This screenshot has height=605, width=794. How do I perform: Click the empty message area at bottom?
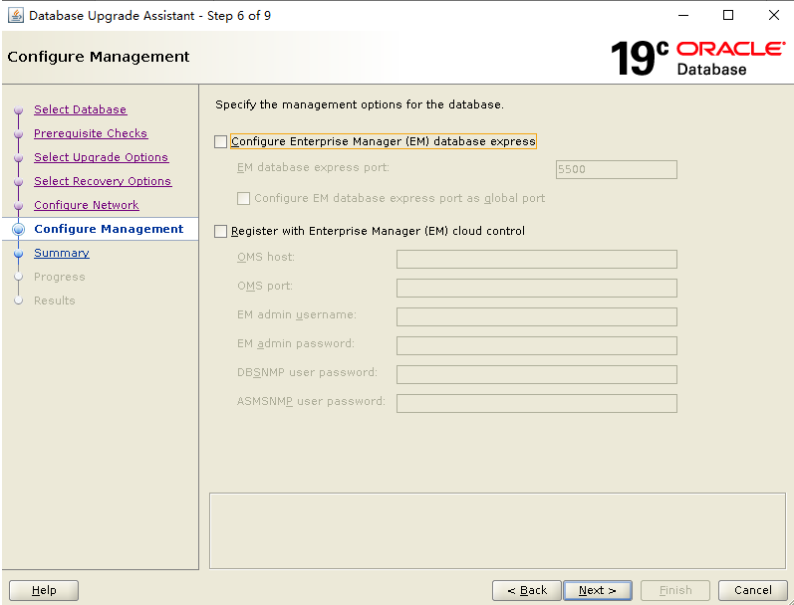pyautogui.click(x=497, y=531)
